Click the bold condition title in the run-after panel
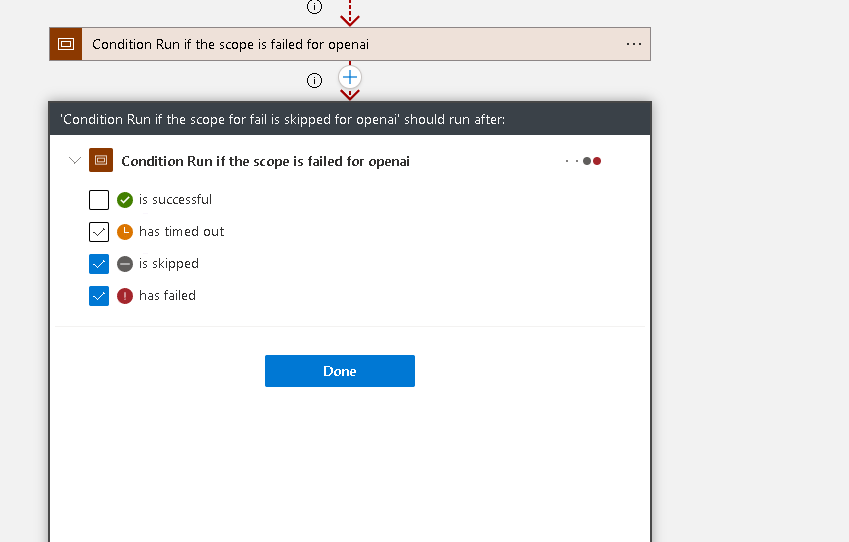This screenshot has width=849, height=542. point(265,161)
